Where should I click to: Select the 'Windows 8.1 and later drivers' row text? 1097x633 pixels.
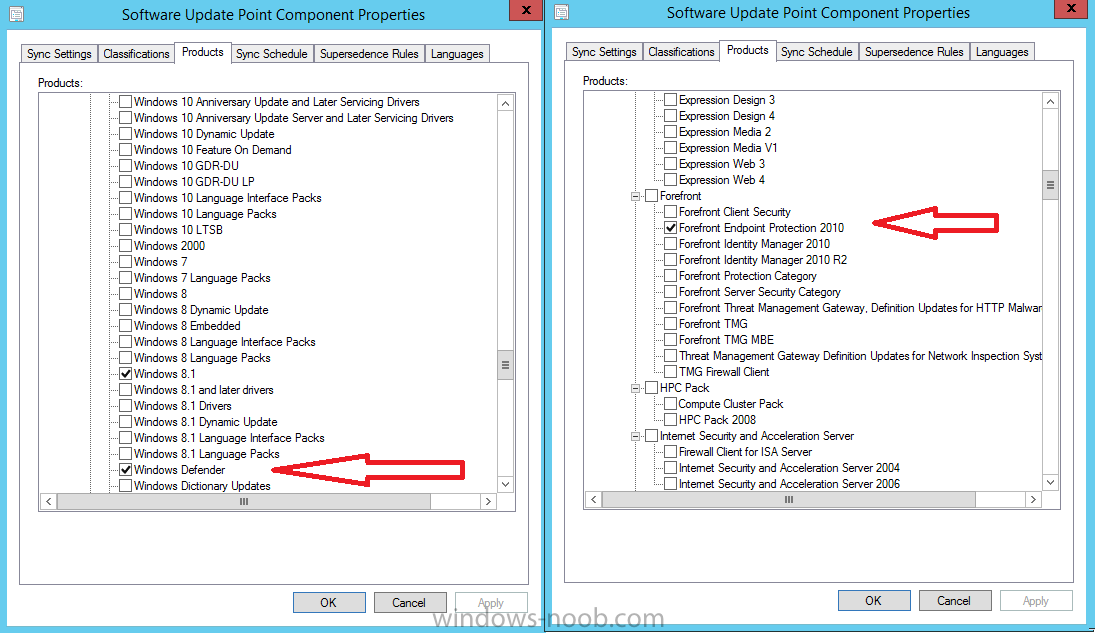(204, 390)
